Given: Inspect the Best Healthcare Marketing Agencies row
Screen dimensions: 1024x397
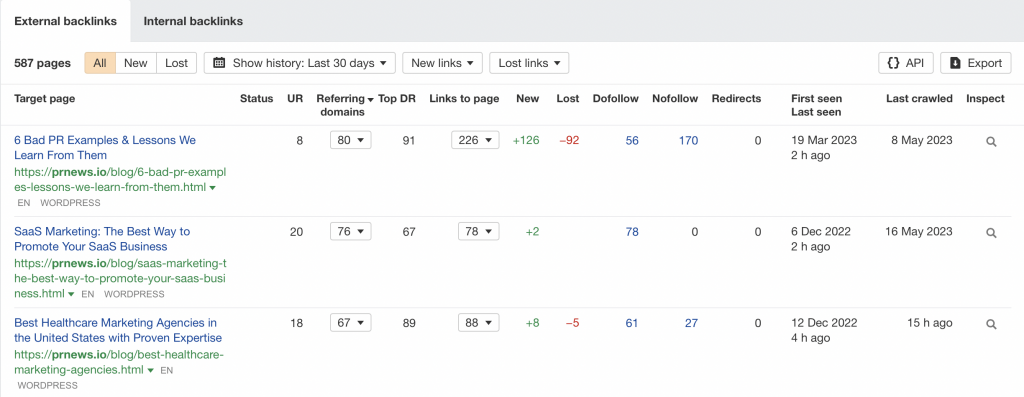Looking at the screenshot, I should click(991, 324).
